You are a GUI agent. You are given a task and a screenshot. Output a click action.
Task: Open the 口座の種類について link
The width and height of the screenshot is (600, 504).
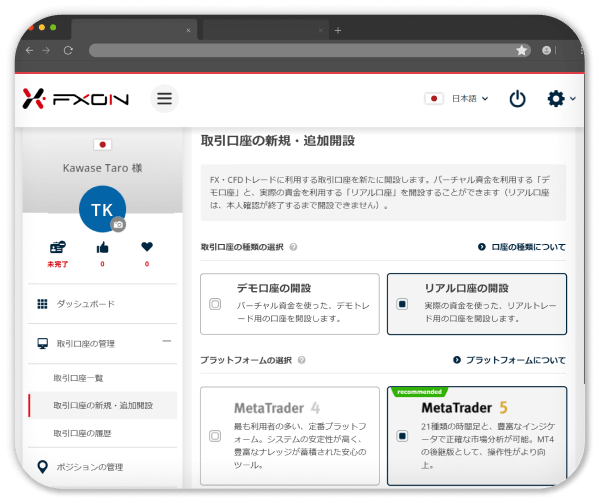(522, 247)
